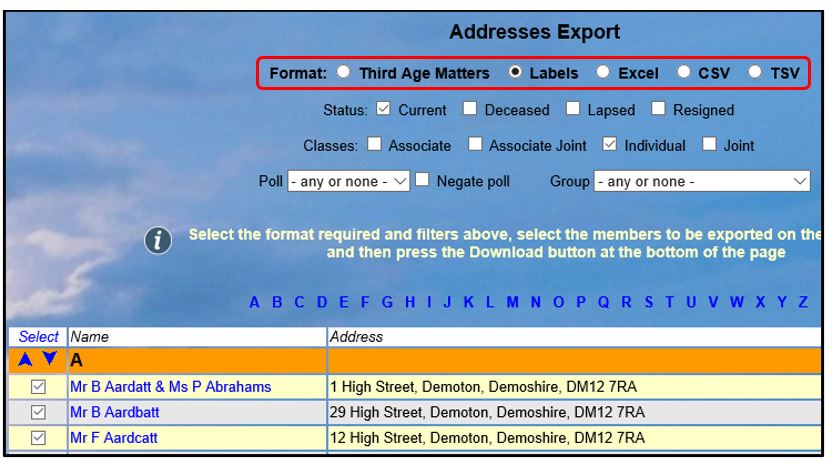Tick the Resigned status checkbox
Viewport: 839px width, 471px height.
click(x=659, y=109)
